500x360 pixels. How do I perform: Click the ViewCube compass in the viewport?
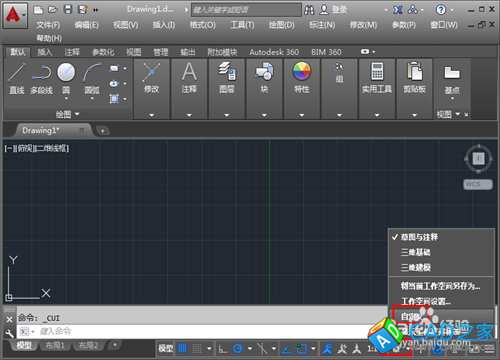(x=479, y=159)
